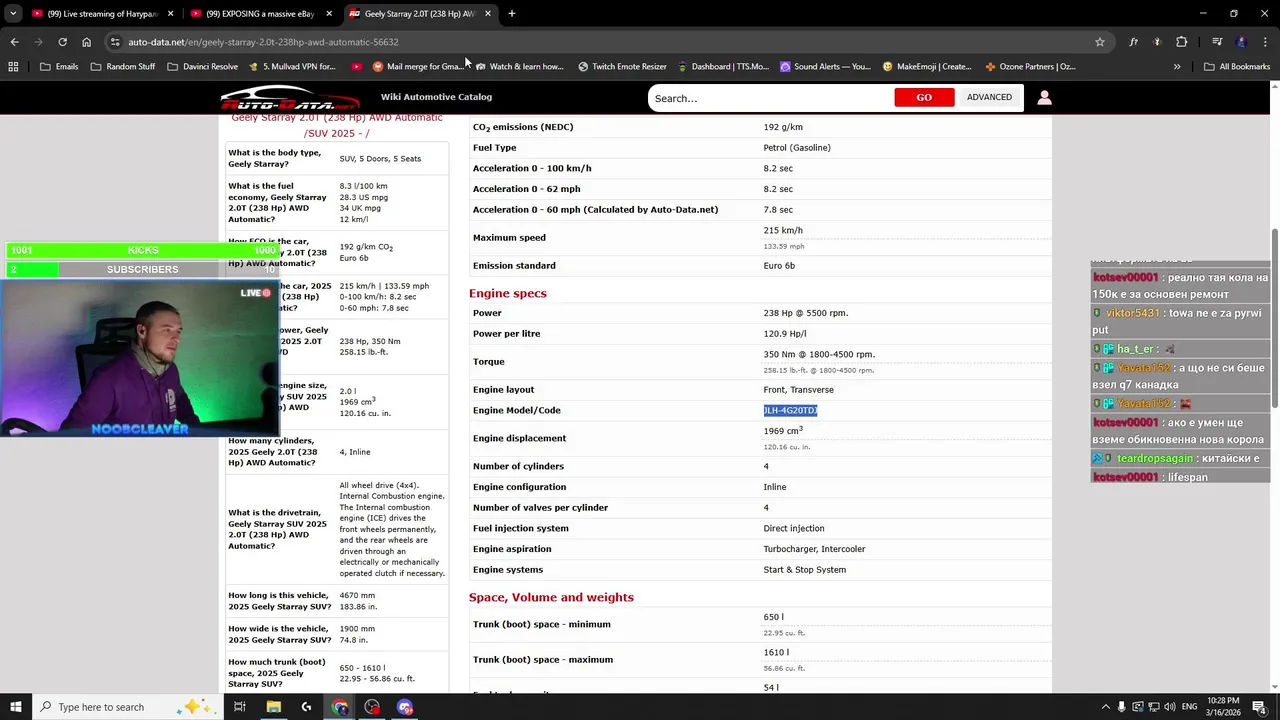This screenshot has height=720, width=1280.
Task: Click the browser back arrow
Action: click(14, 42)
